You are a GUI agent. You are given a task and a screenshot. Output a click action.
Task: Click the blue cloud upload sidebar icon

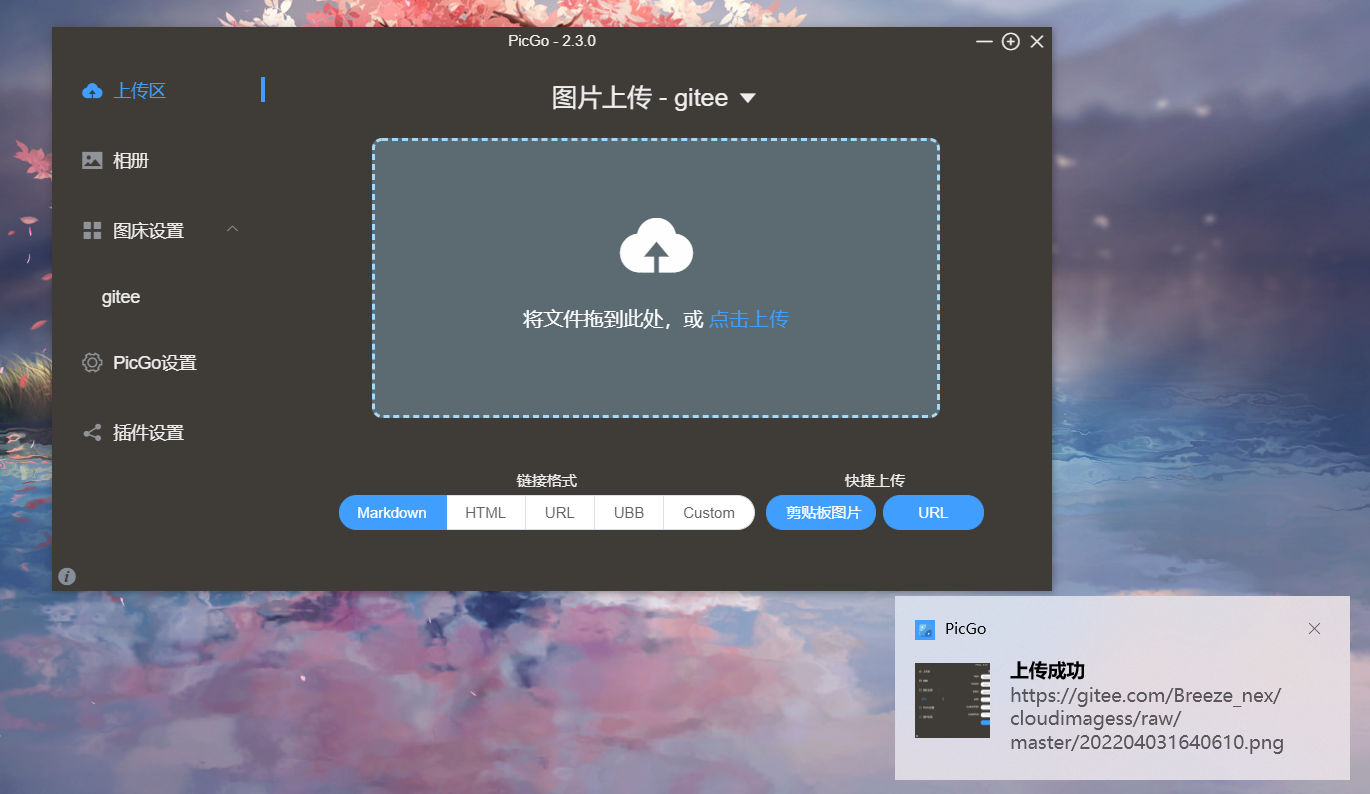pos(92,91)
